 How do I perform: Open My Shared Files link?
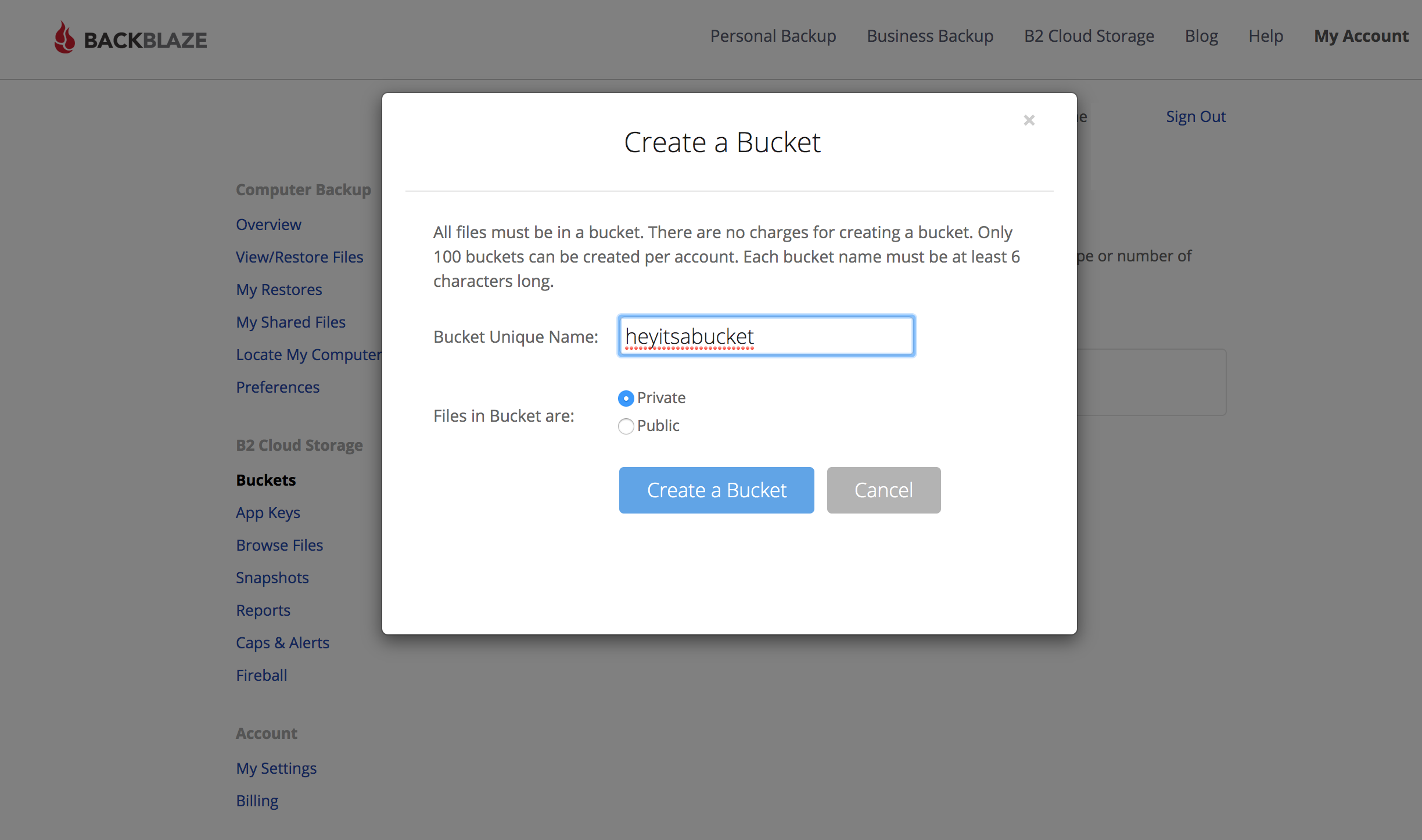coord(290,322)
